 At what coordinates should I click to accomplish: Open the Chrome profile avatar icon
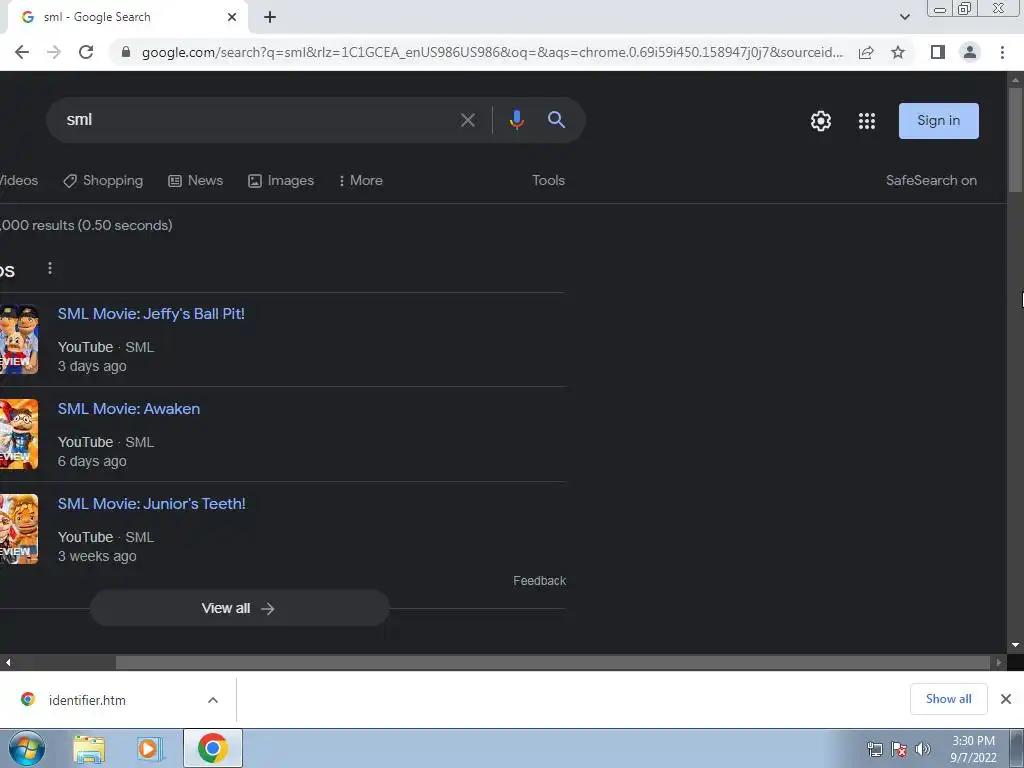pos(970,52)
